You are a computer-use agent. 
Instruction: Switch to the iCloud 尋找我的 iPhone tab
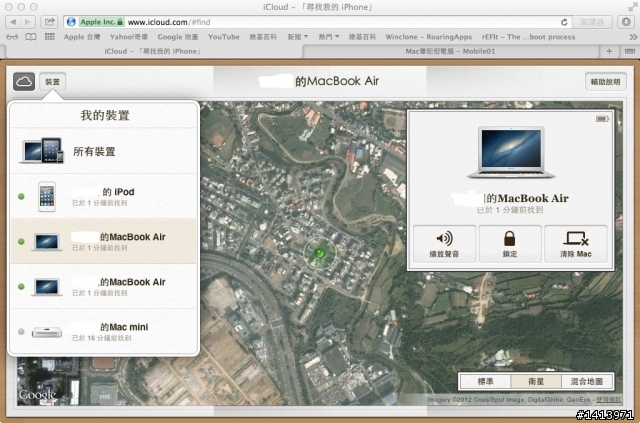[153, 51]
